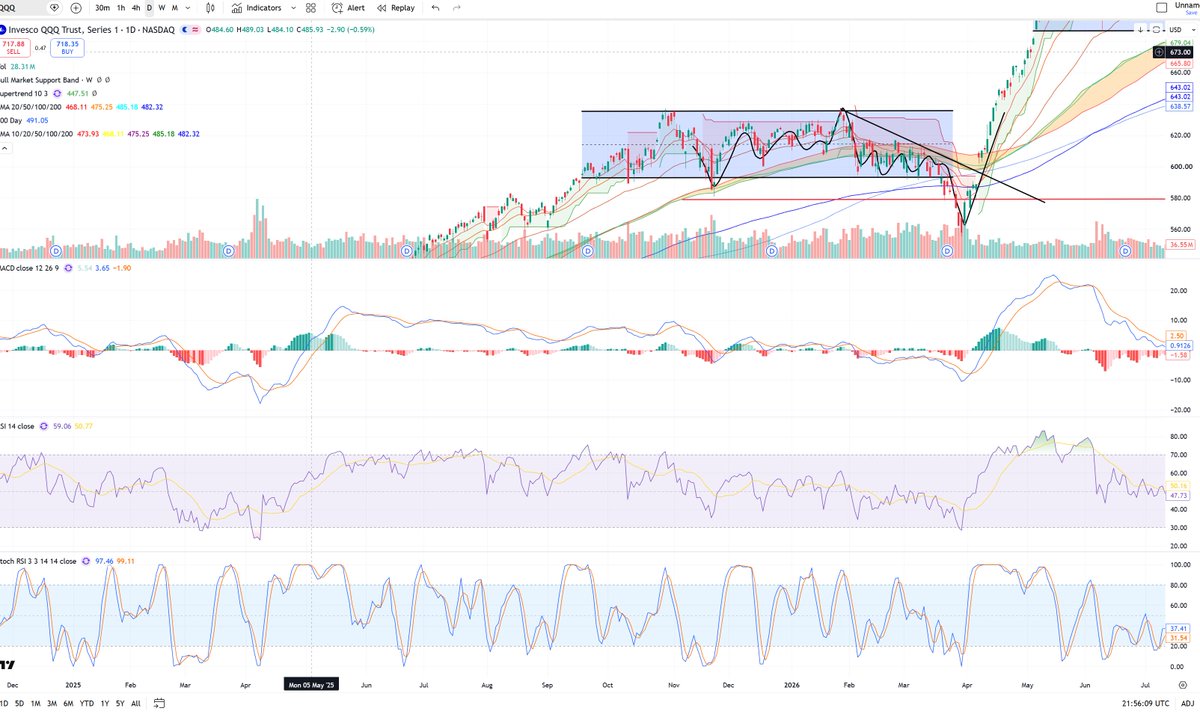Click the 717.88 SELL button

click(15, 46)
